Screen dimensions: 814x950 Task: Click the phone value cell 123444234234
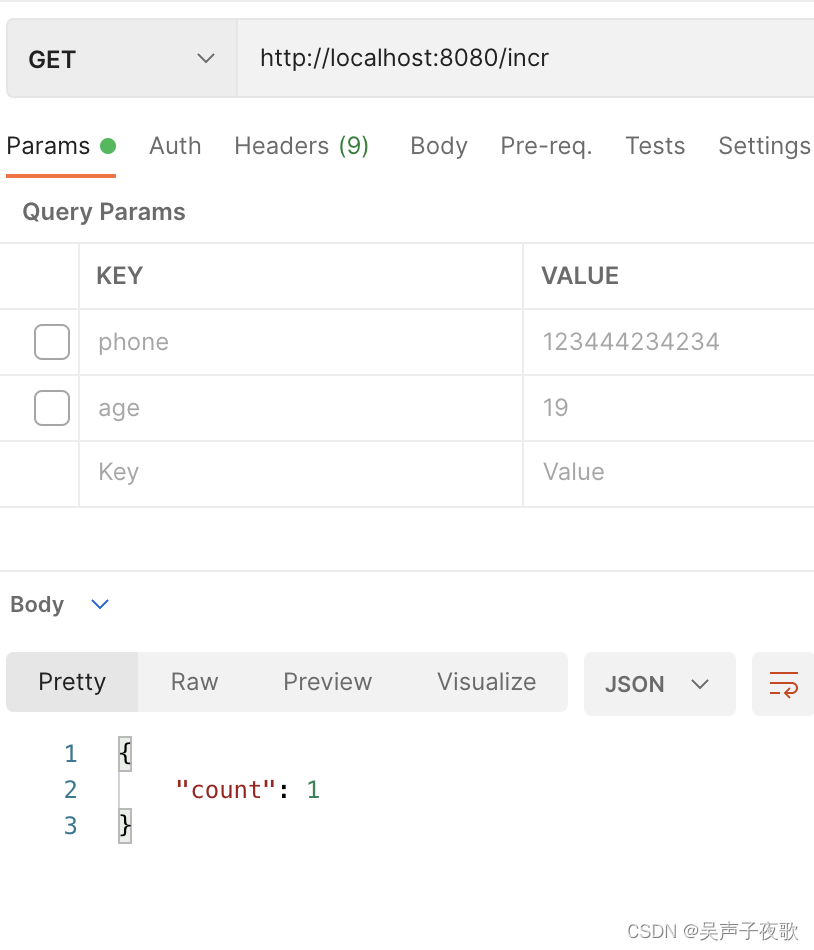click(x=631, y=342)
